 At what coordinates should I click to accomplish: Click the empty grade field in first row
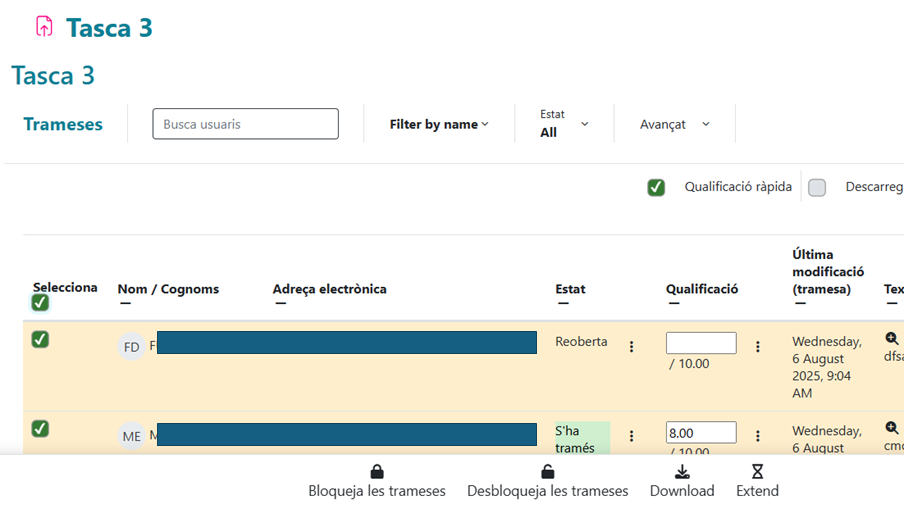(701, 343)
